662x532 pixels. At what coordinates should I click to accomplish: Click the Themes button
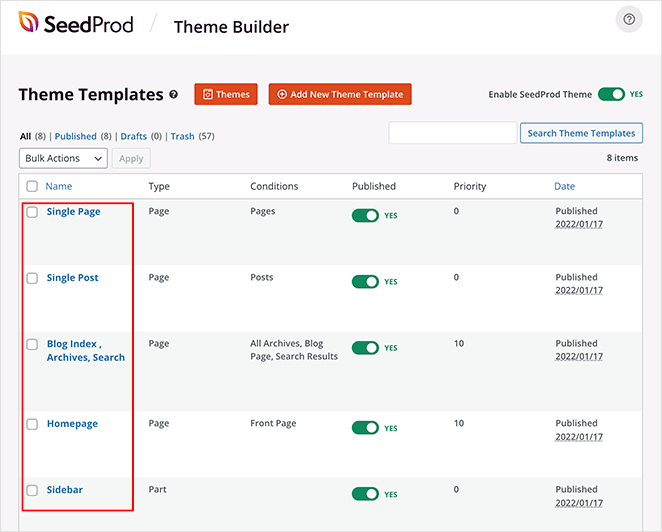(x=226, y=95)
